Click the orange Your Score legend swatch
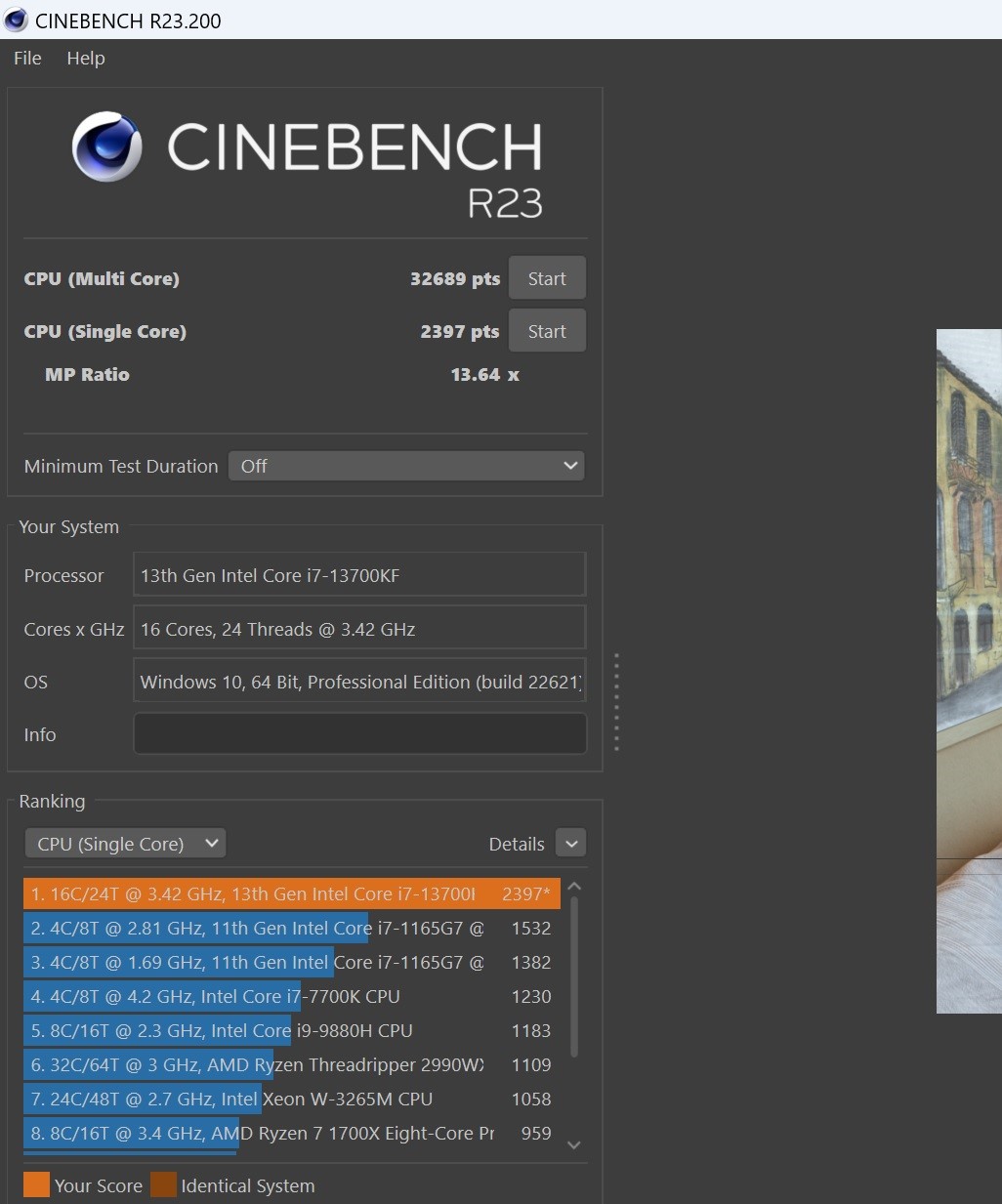Image resolution: width=1002 pixels, height=1204 pixels. [36, 1184]
